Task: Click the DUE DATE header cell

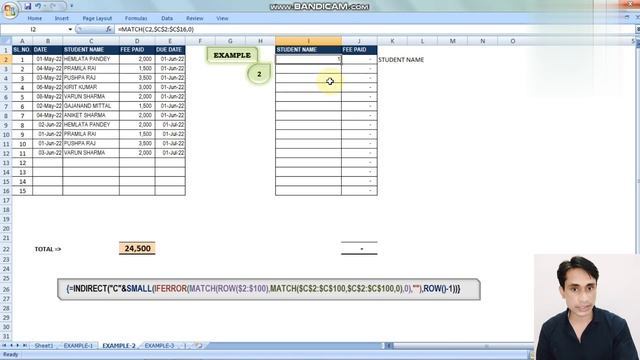Action: tap(170, 50)
